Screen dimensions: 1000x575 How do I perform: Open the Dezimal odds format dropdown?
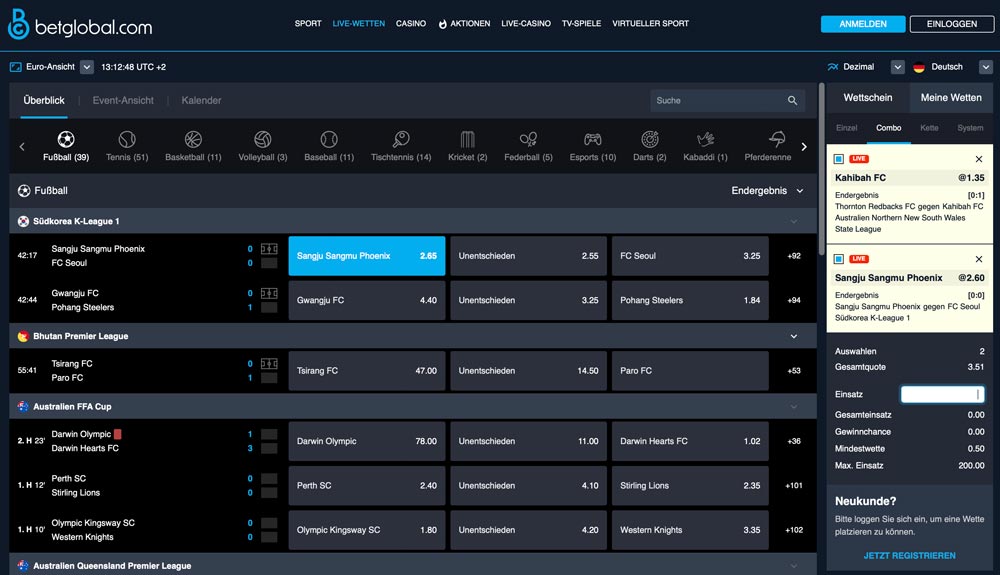click(897, 67)
